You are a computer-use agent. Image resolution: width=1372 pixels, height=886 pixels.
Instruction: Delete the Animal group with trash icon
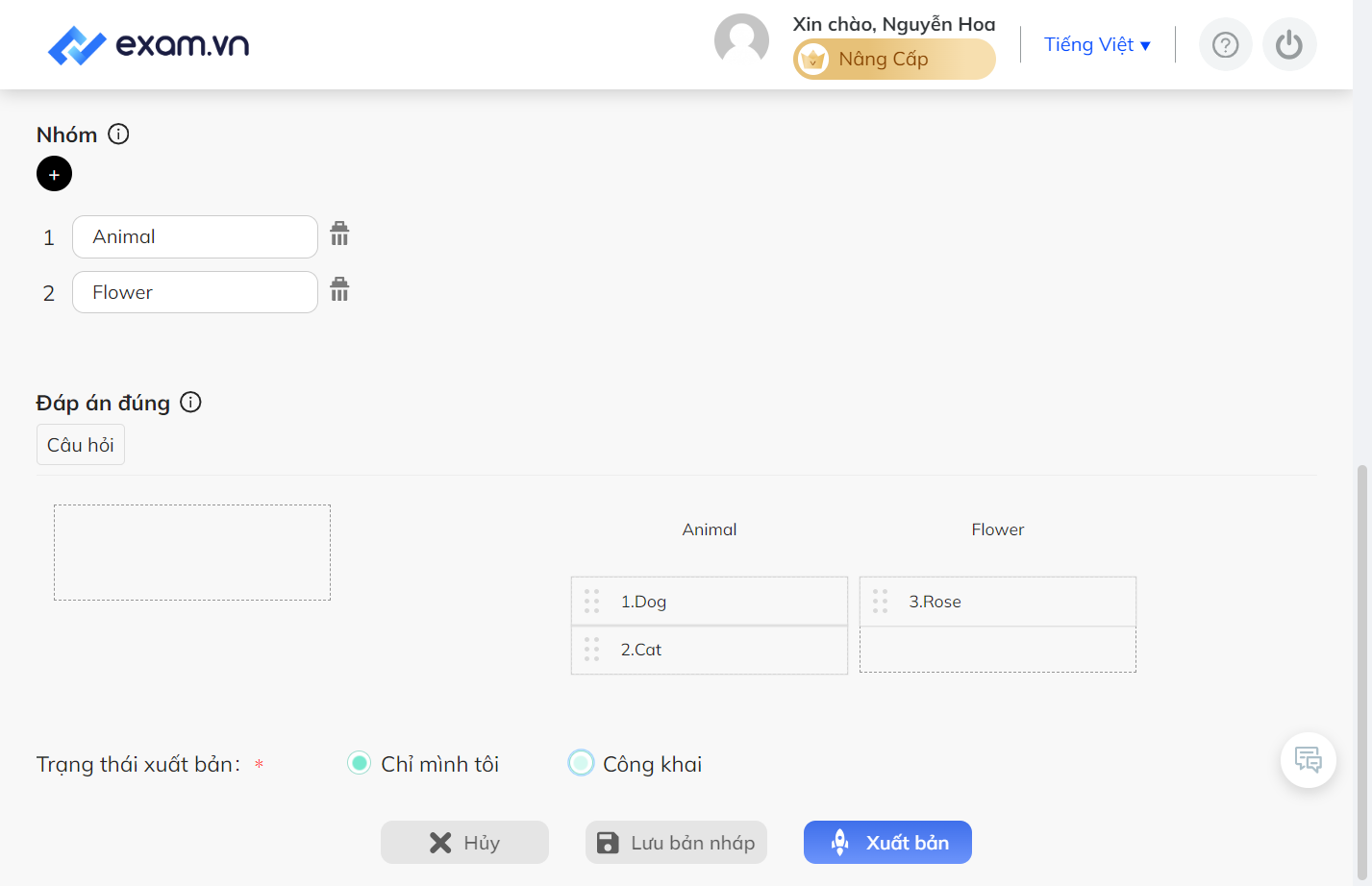click(x=339, y=234)
